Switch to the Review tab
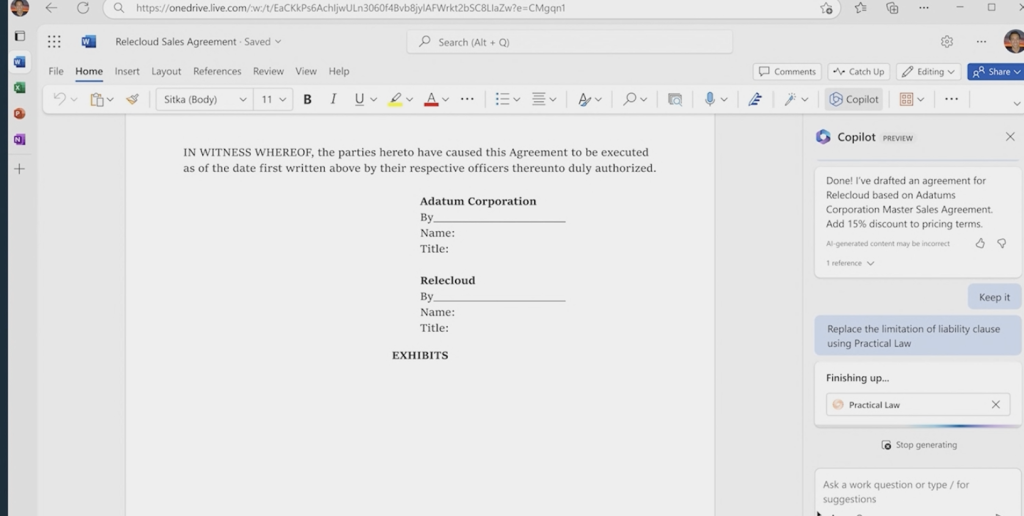 point(268,71)
